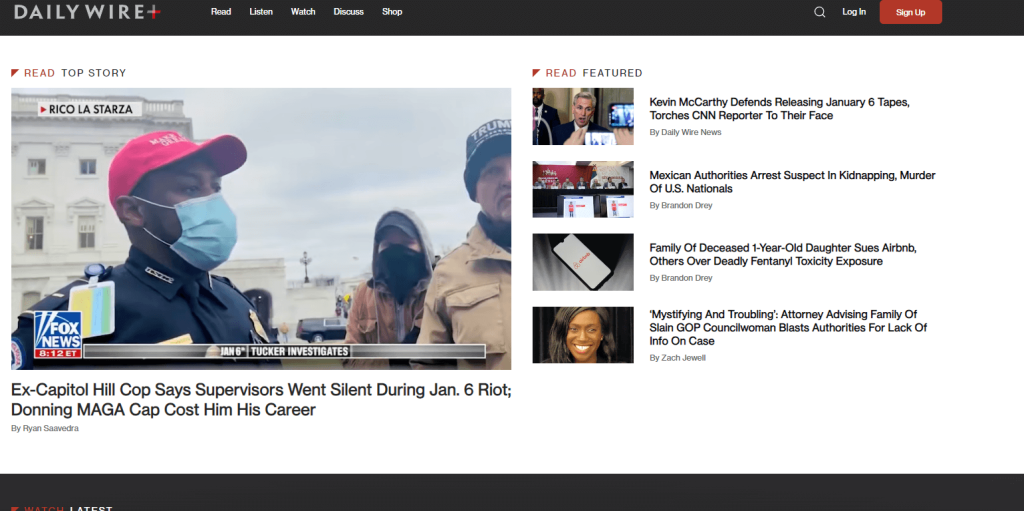Image resolution: width=1024 pixels, height=511 pixels.
Task: Open Kevin McCarthy Defends Releasing Tapes headline
Action: 779,109
